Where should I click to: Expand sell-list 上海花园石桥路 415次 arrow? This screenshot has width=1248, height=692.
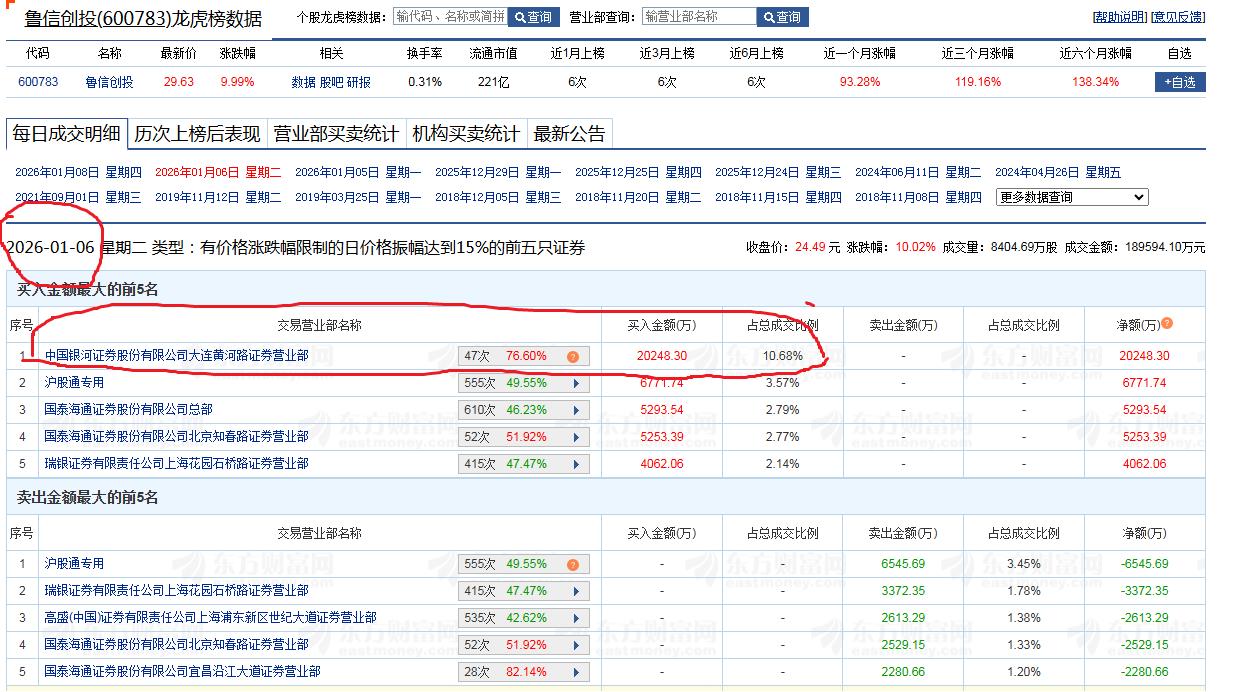point(576,591)
